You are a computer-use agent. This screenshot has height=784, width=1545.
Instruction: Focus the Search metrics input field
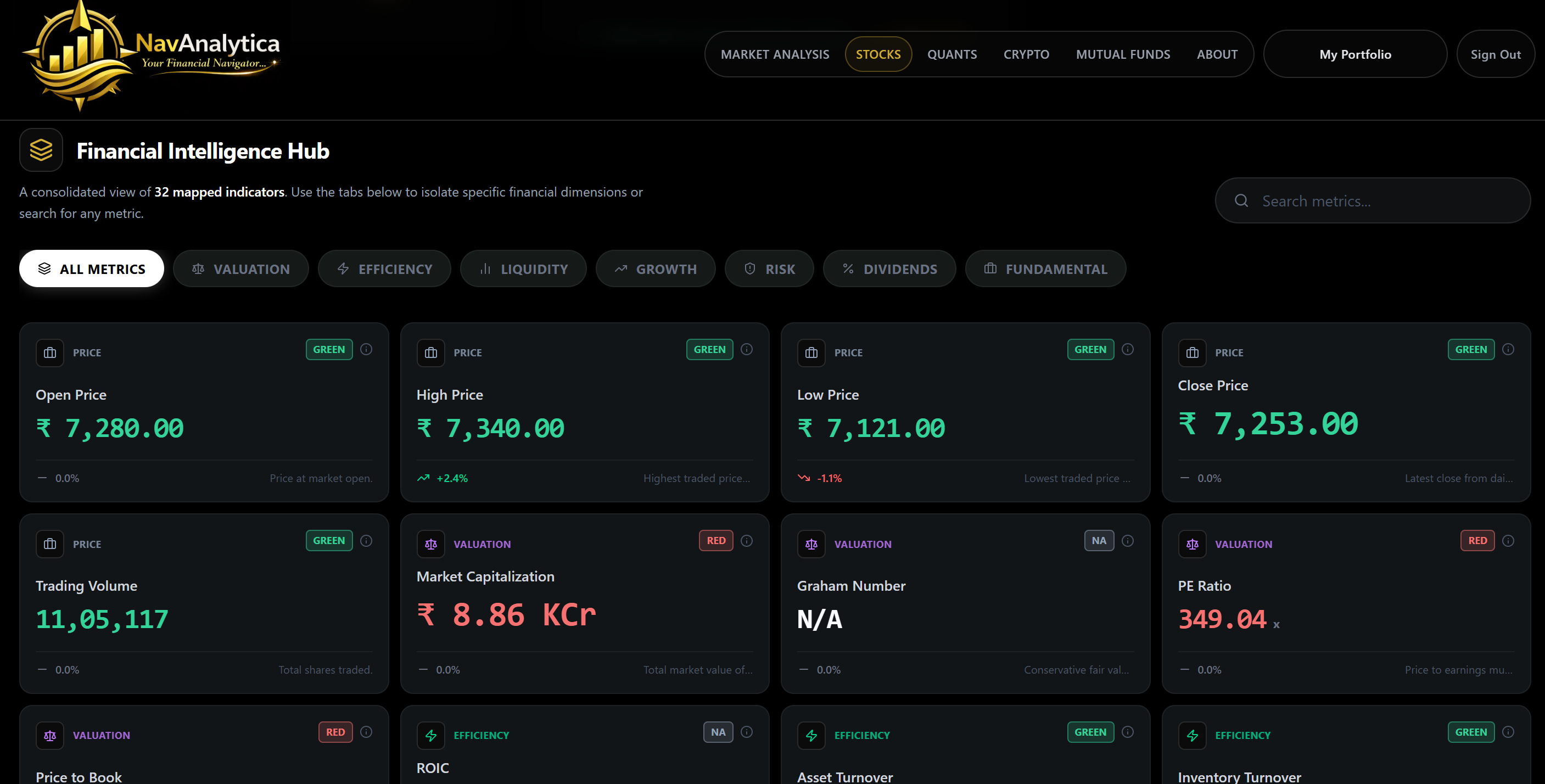tap(1372, 201)
